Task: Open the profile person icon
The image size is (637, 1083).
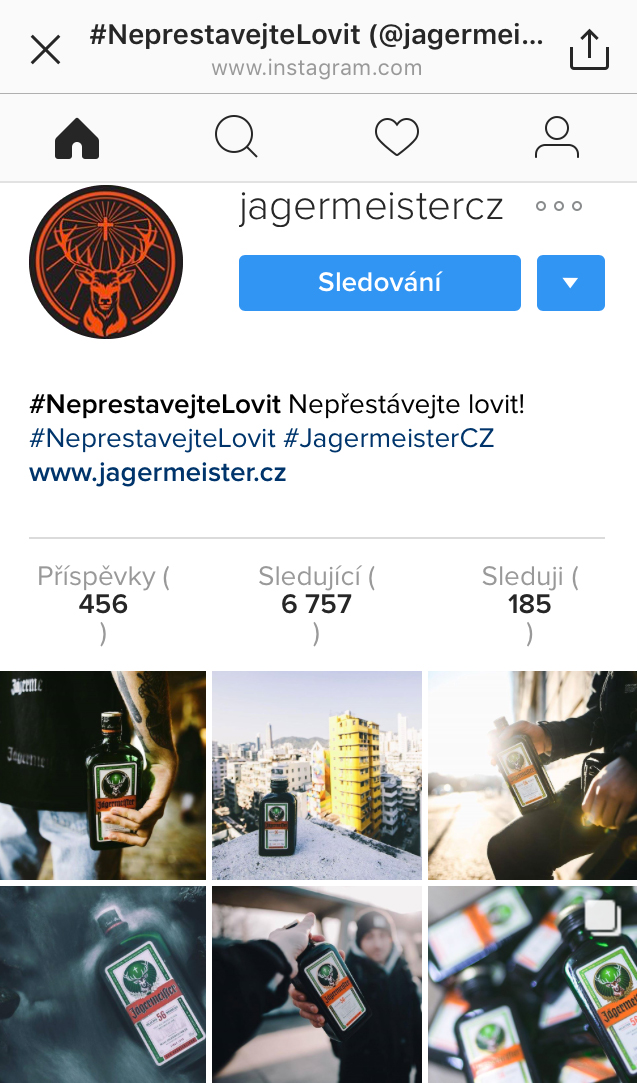Action: coord(557,137)
